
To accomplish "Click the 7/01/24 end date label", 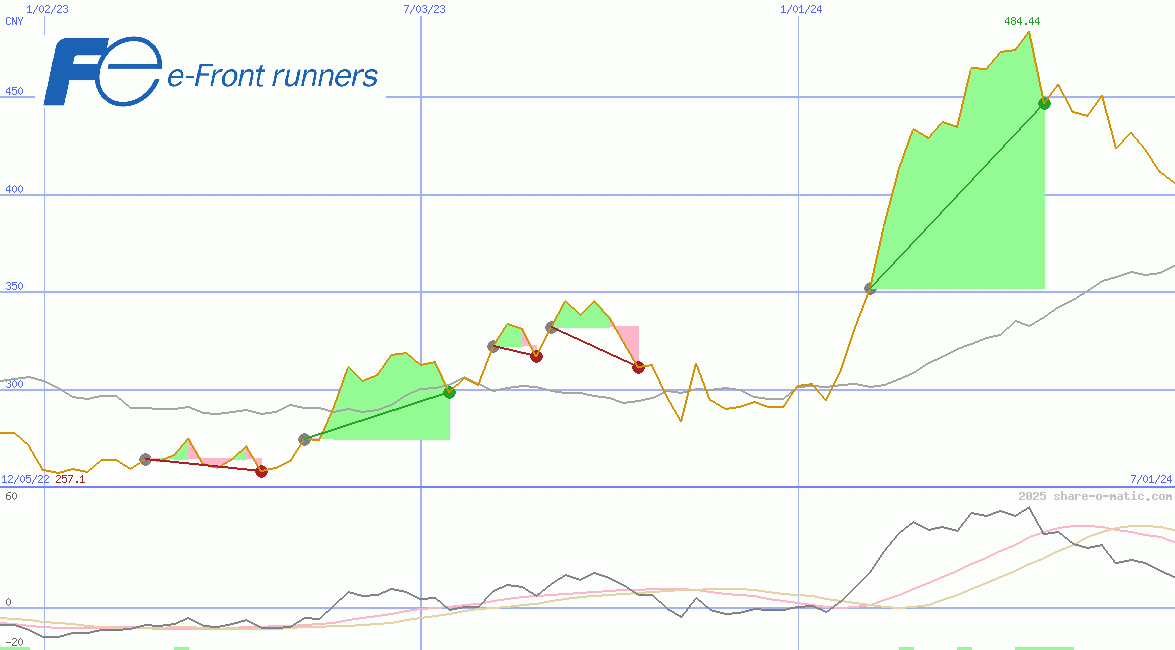I will click(x=1150, y=480).
